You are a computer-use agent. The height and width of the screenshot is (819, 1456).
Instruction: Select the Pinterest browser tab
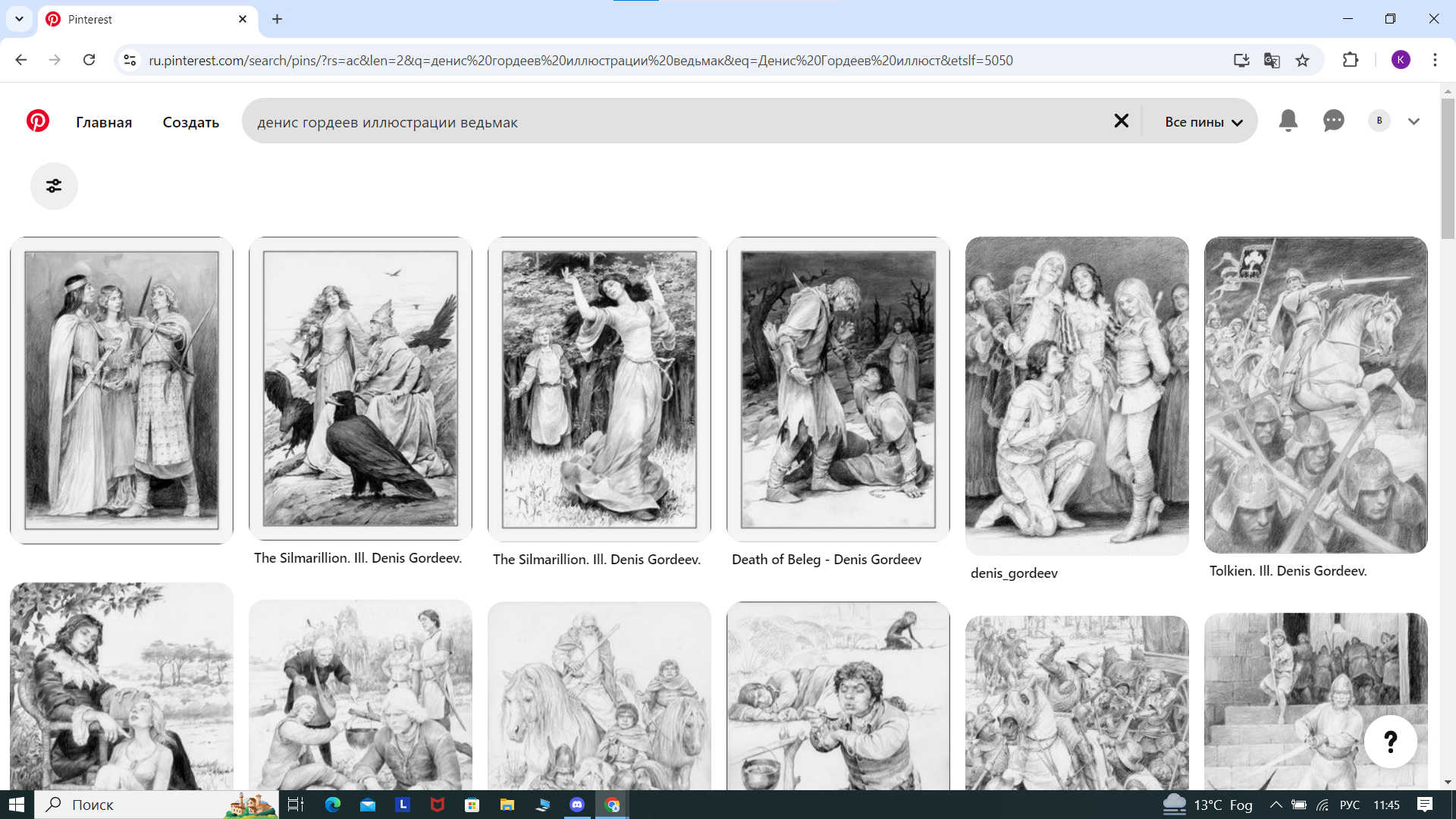click(x=148, y=19)
